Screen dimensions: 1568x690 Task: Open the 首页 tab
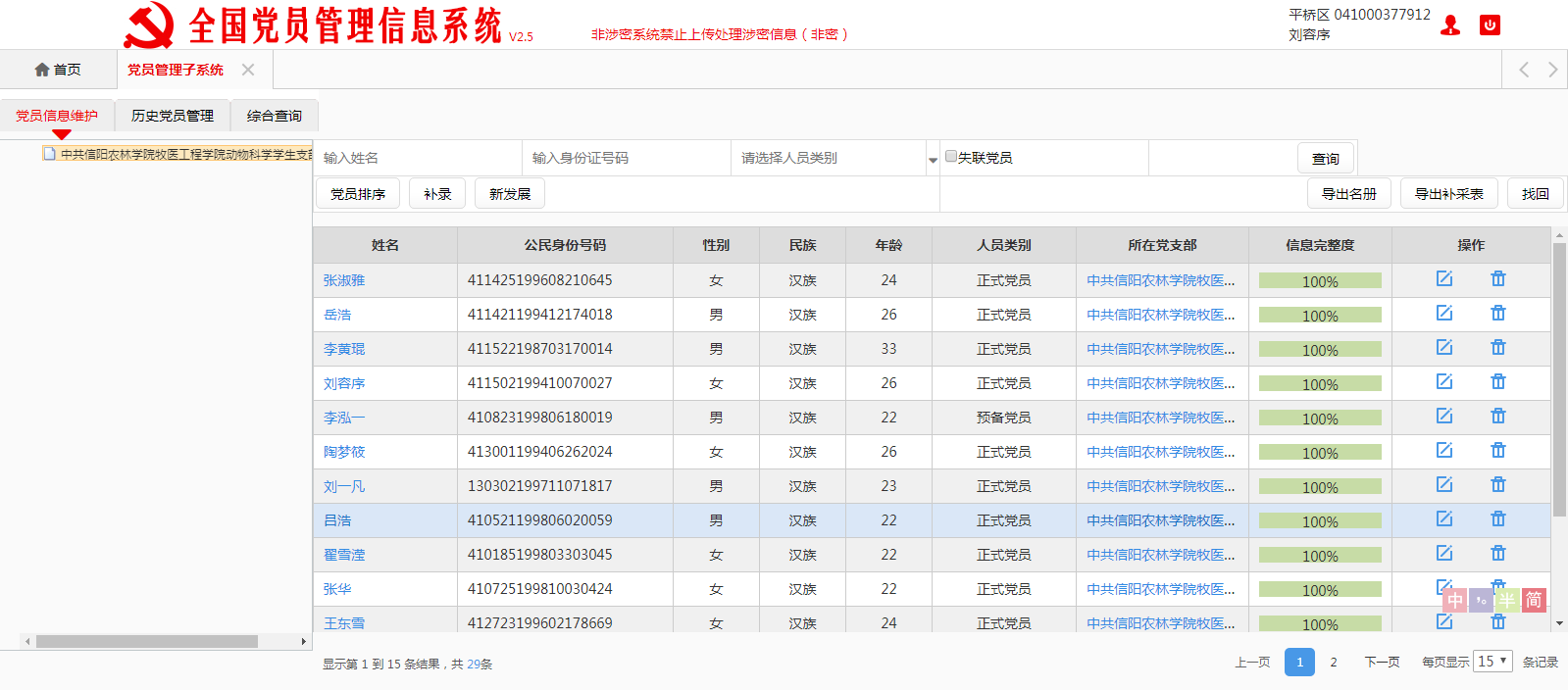58,70
